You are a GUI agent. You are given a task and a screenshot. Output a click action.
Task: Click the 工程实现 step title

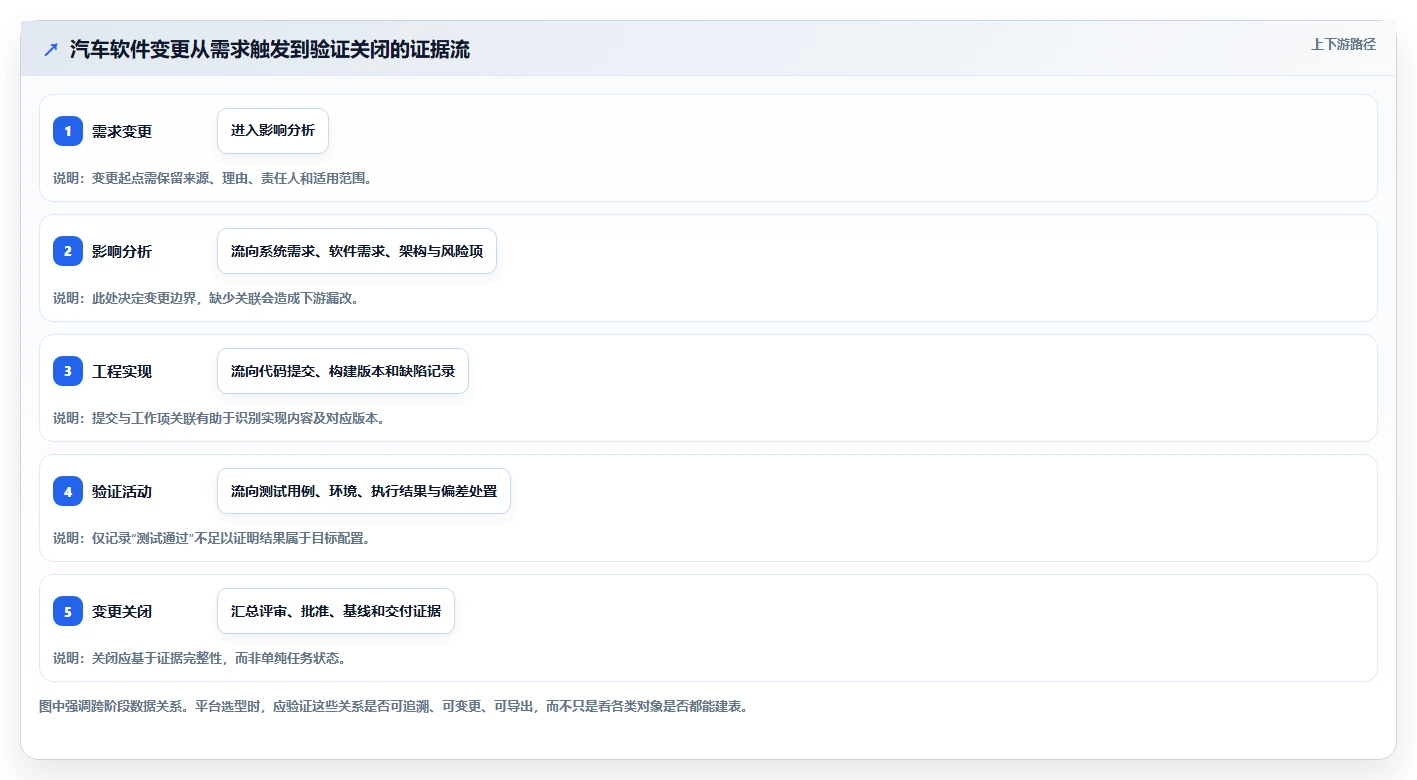click(x=122, y=371)
